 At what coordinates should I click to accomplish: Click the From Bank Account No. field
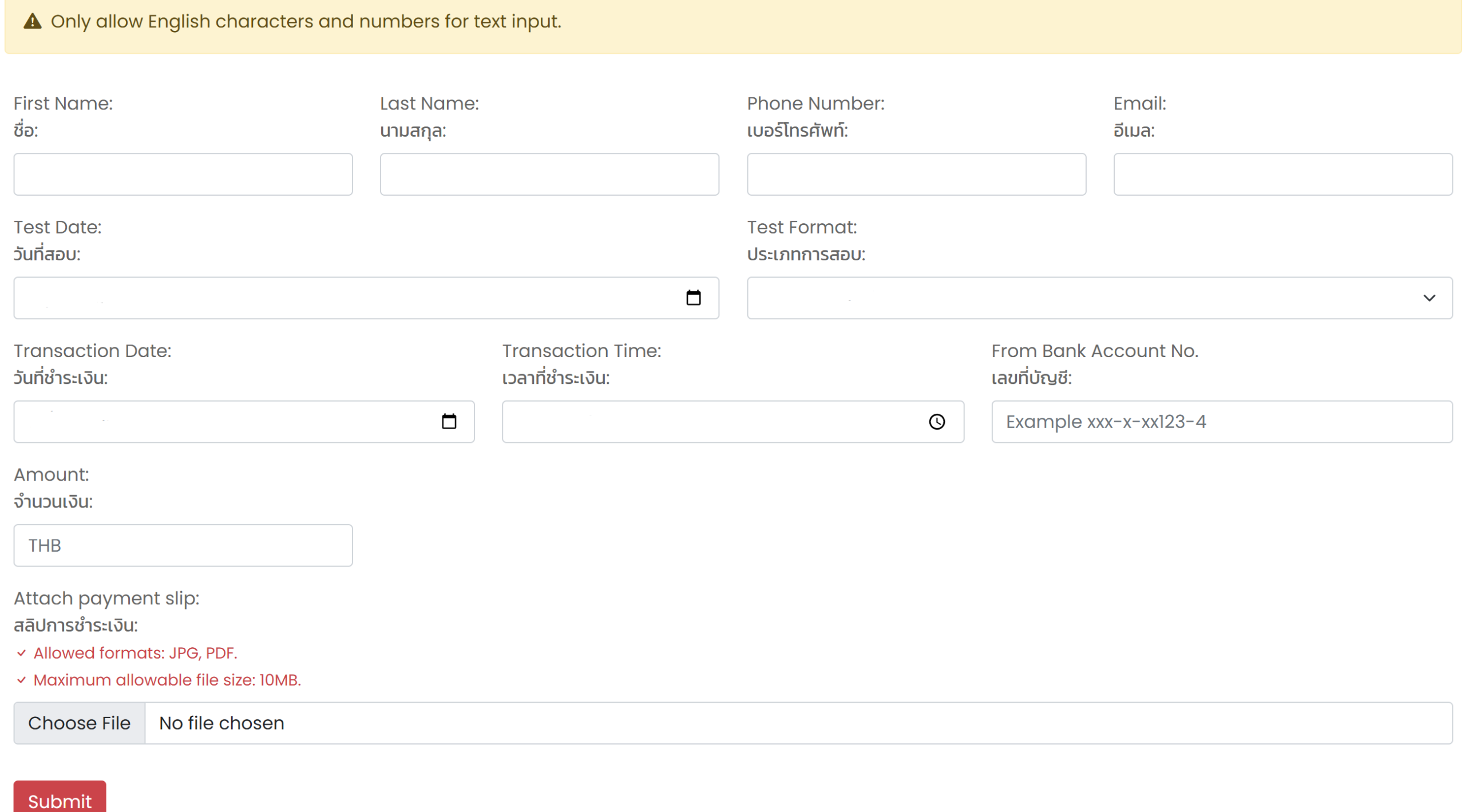1221,422
